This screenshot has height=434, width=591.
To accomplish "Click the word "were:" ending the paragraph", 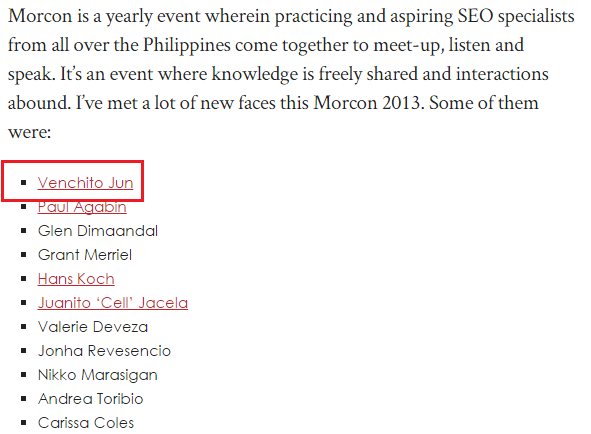I will (29, 132).
